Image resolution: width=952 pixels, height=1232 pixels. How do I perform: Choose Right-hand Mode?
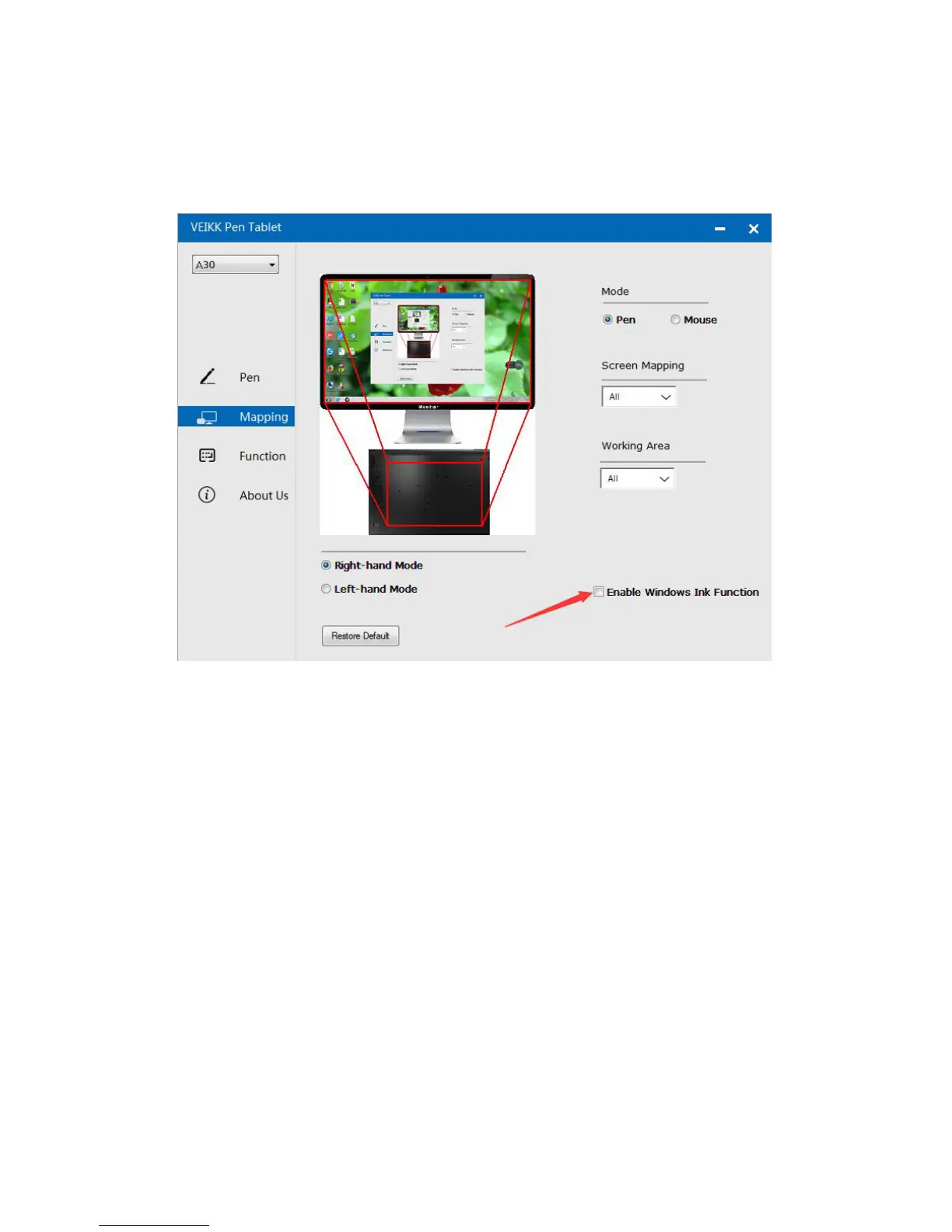(326, 565)
